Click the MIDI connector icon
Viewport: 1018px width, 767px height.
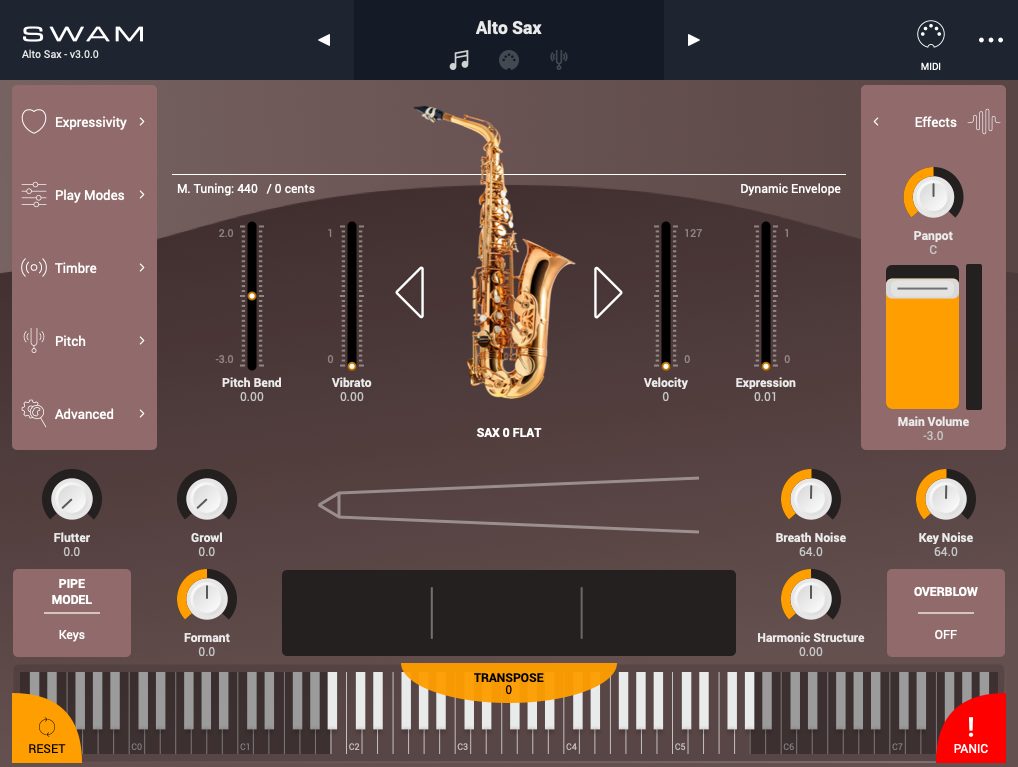point(931,36)
